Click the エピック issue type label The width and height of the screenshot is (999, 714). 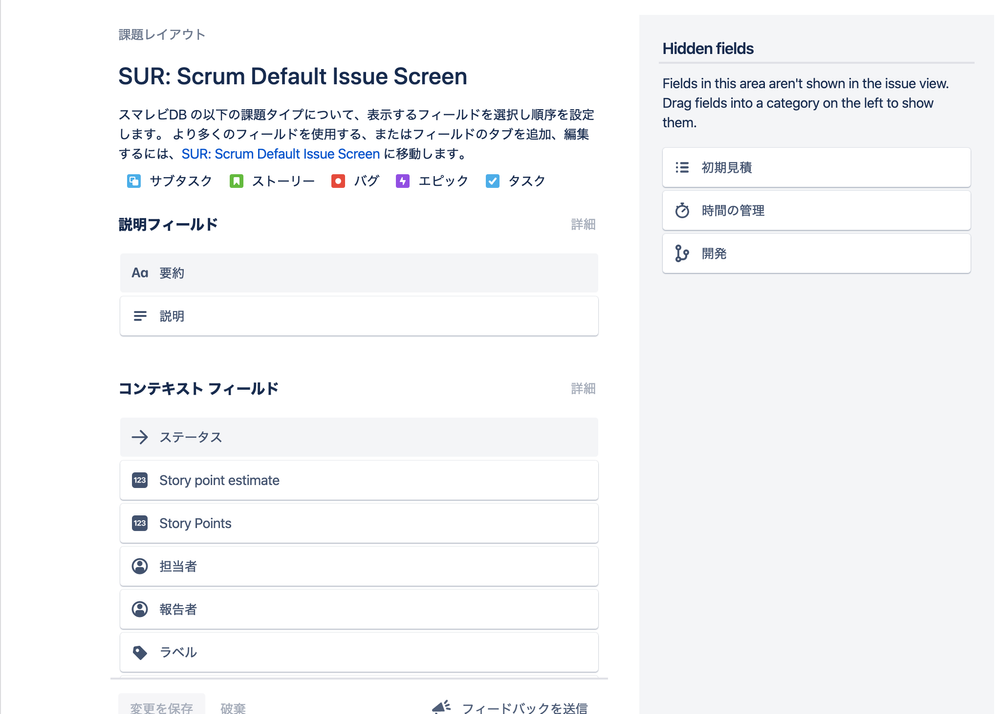pos(443,181)
